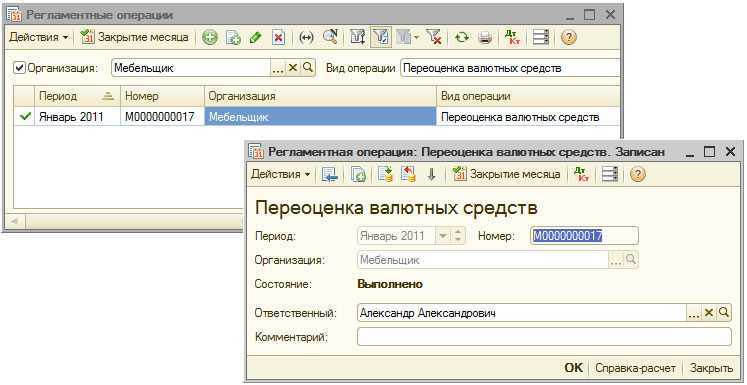This screenshot has width=747, height=385.
Task: Click the gray down arrow icon in the dialog toolbar
Action: tap(432, 174)
